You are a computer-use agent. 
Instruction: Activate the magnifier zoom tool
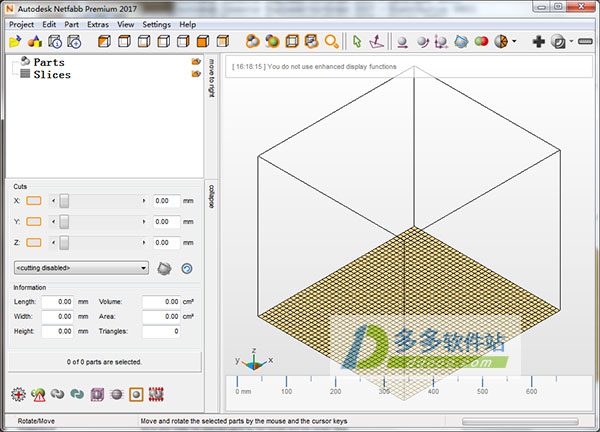[x=331, y=41]
